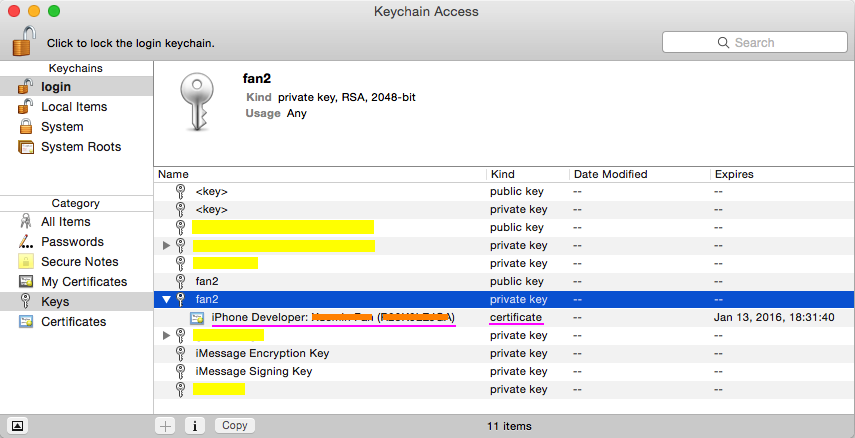Expand the redacted private key above fan2
Viewport: 855px width, 438px height.
pyautogui.click(x=167, y=245)
